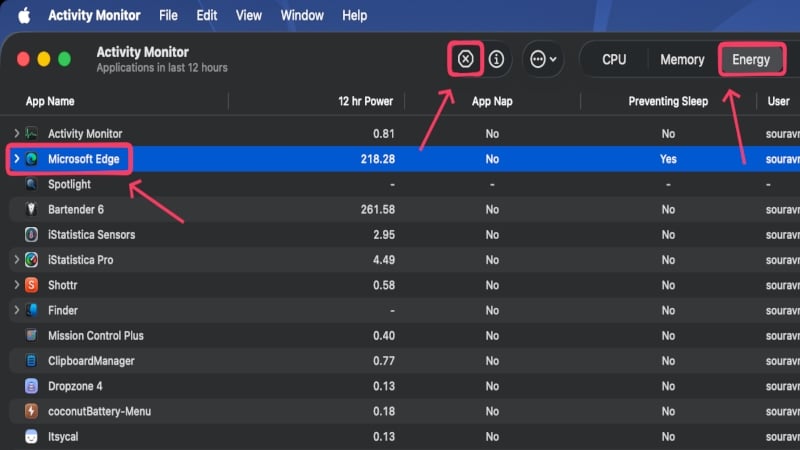The image size is (800, 450).
Task: Click the iStatistica Sensors app icon
Action: tap(31, 234)
